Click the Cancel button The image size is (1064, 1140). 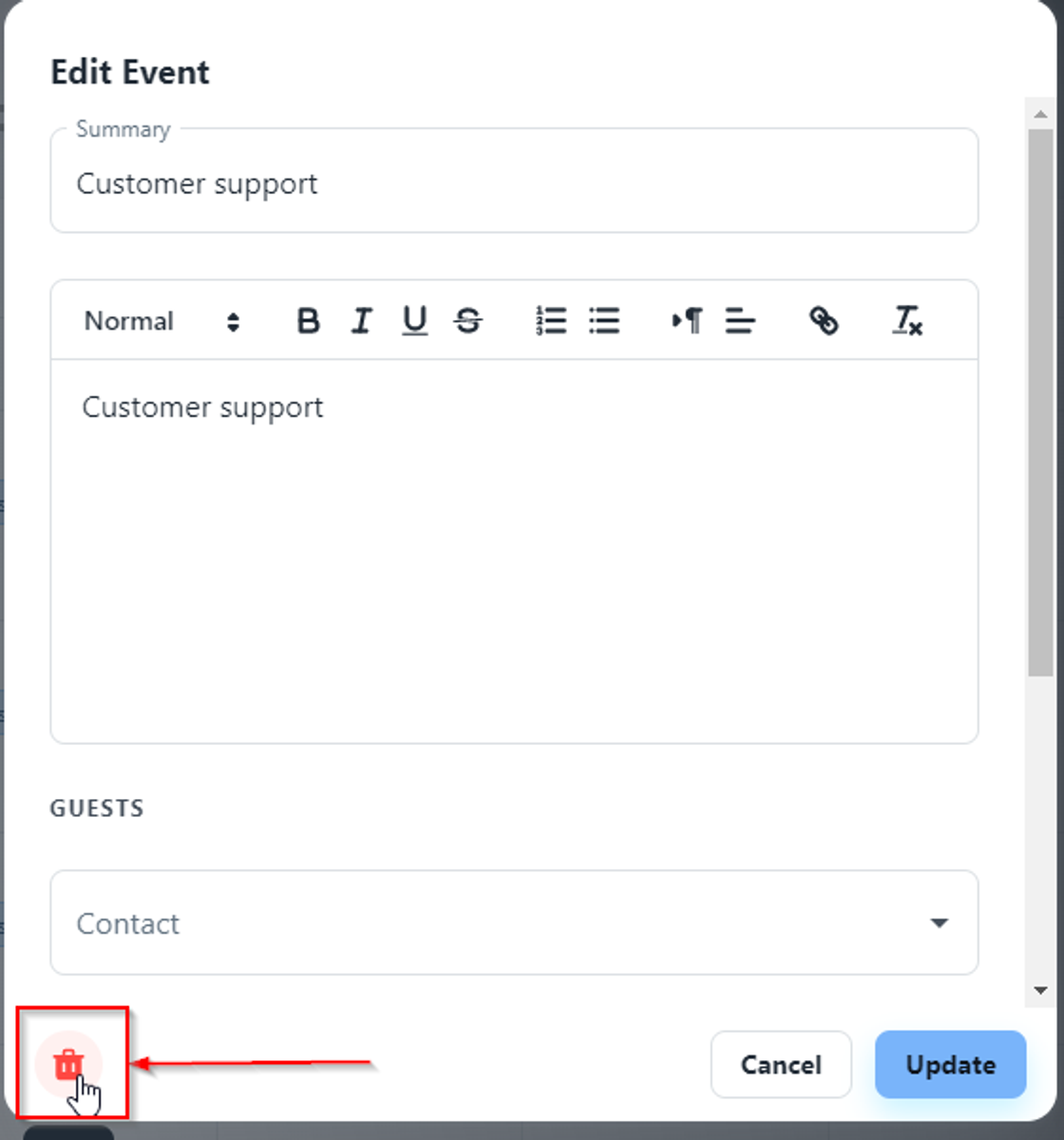coord(781,1065)
